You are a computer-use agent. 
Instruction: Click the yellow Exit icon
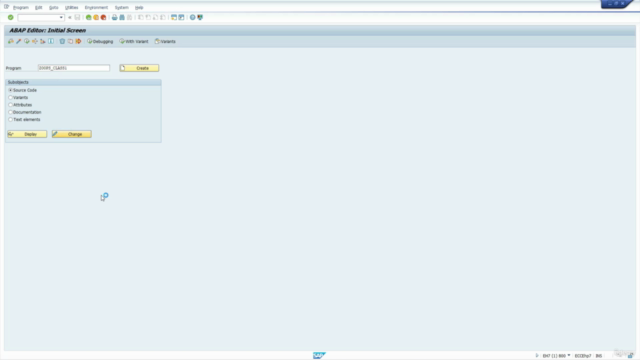96,18
